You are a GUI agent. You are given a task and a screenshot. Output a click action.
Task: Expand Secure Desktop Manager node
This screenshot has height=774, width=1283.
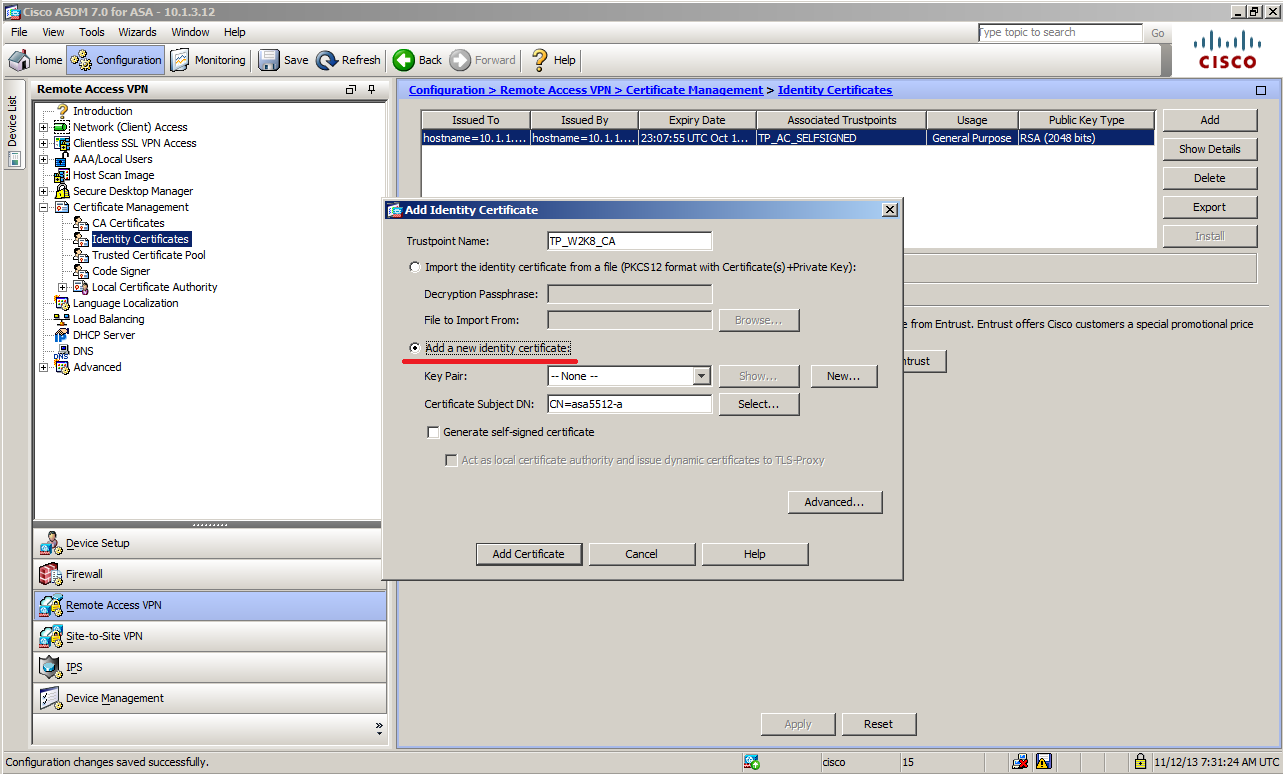click(43, 191)
